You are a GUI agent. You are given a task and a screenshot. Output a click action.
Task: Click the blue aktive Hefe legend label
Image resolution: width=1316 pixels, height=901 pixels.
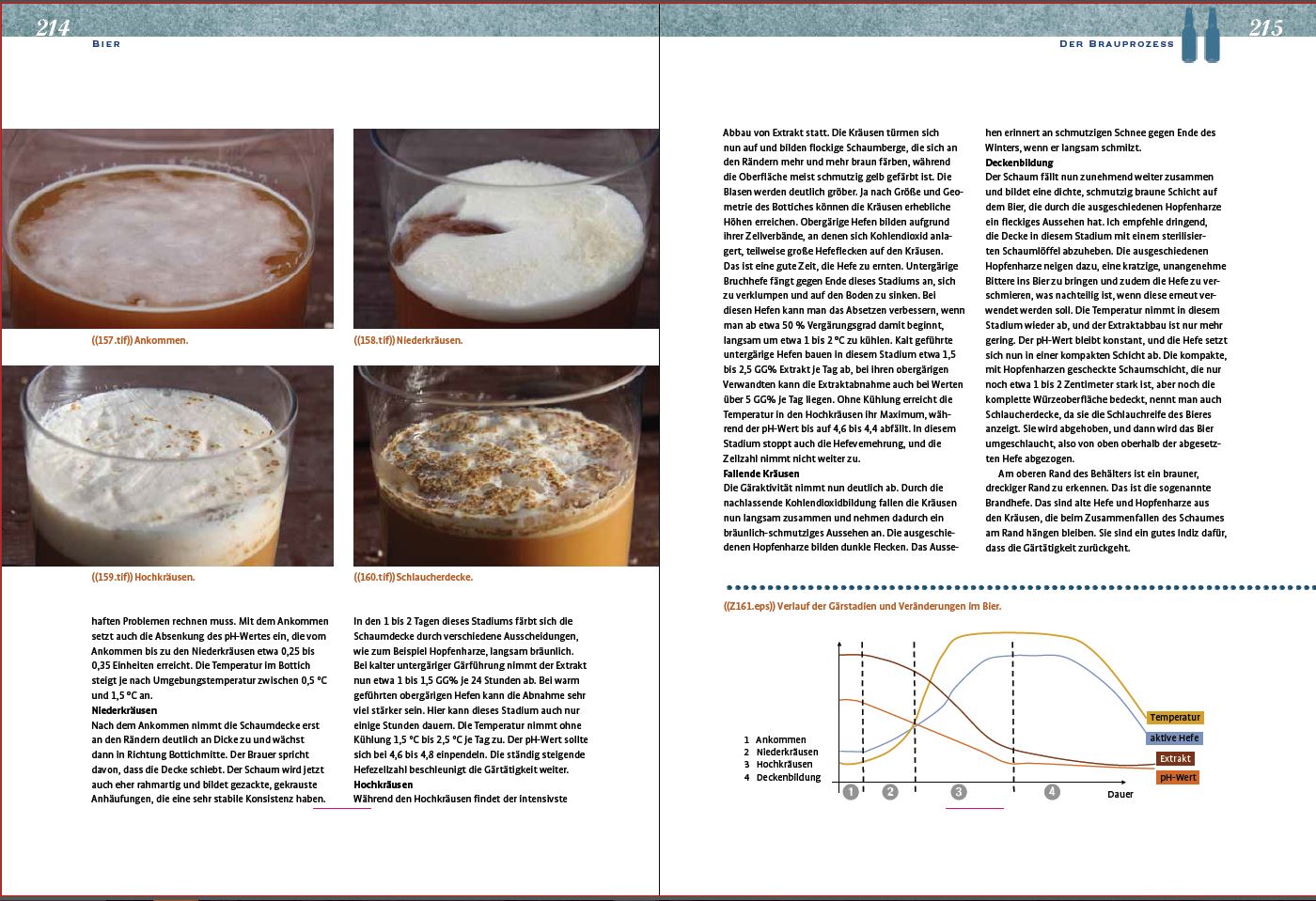point(1174,738)
